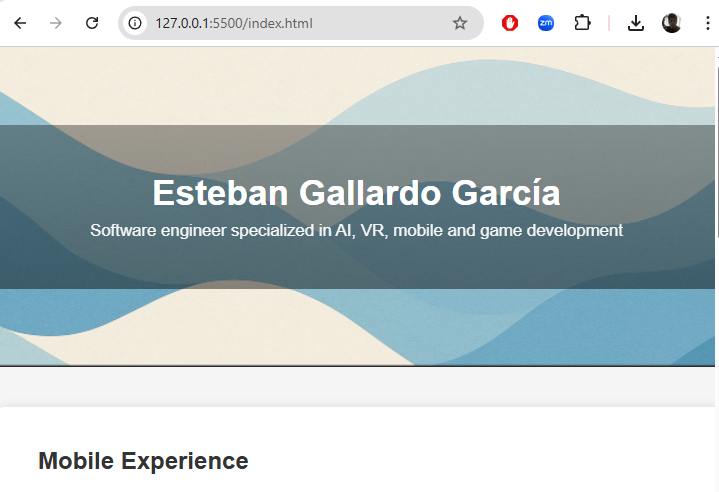The width and height of the screenshot is (719, 492).
Task: Click the gray gap above the Mobile Experience card
Action: (356, 386)
